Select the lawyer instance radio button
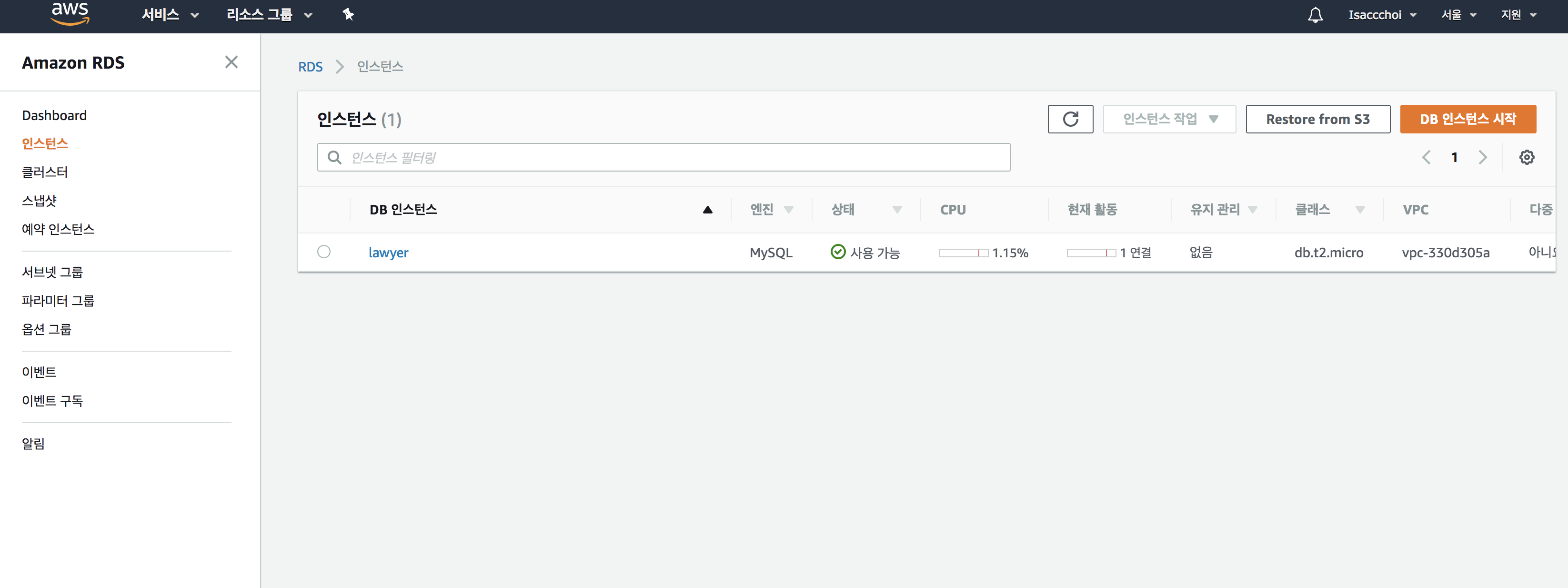This screenshot has height=588, width=1568. pos(324,252)
